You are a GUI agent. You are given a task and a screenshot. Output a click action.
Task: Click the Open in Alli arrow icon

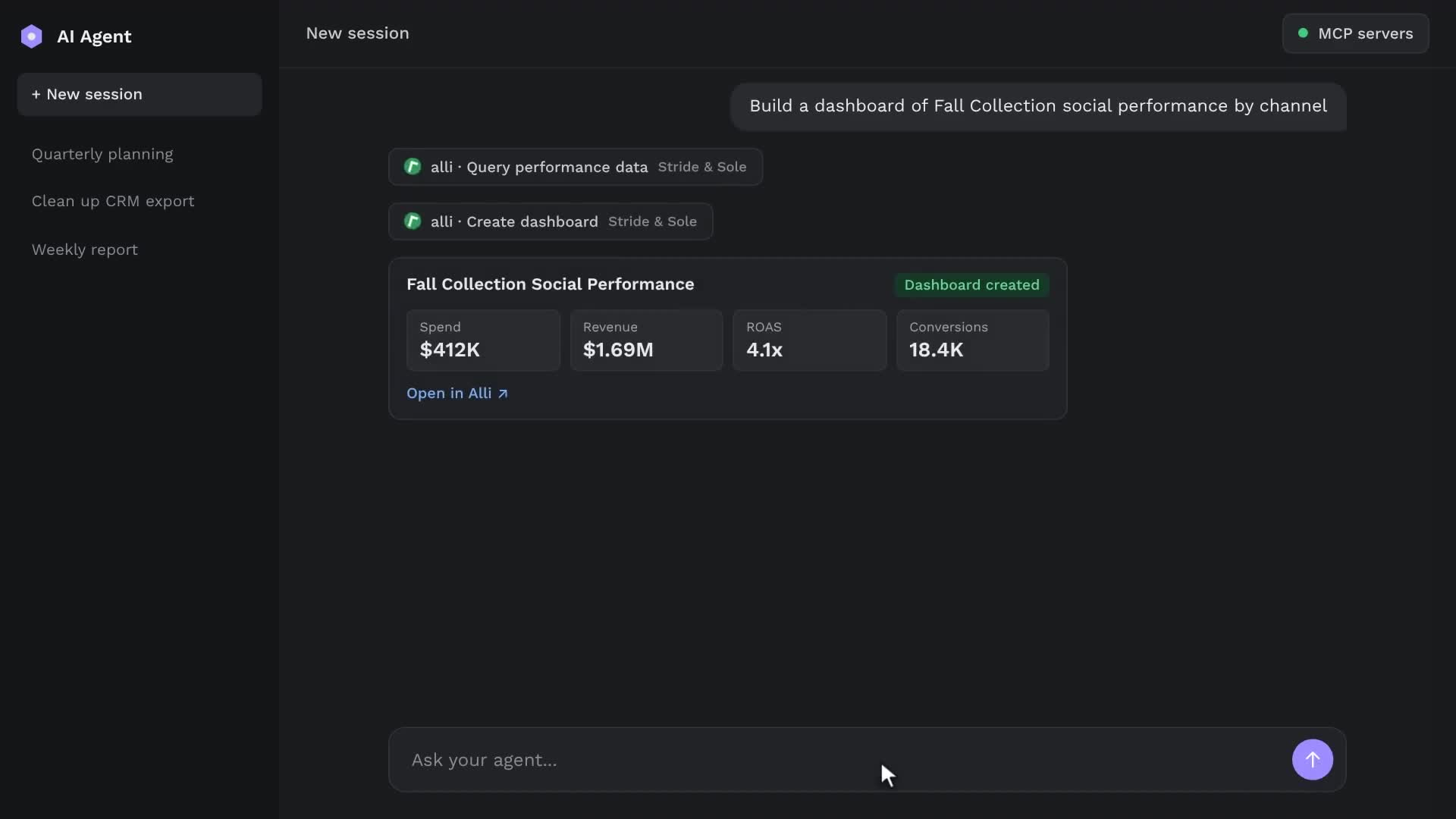pyautogui.click(x=503, y=394)
